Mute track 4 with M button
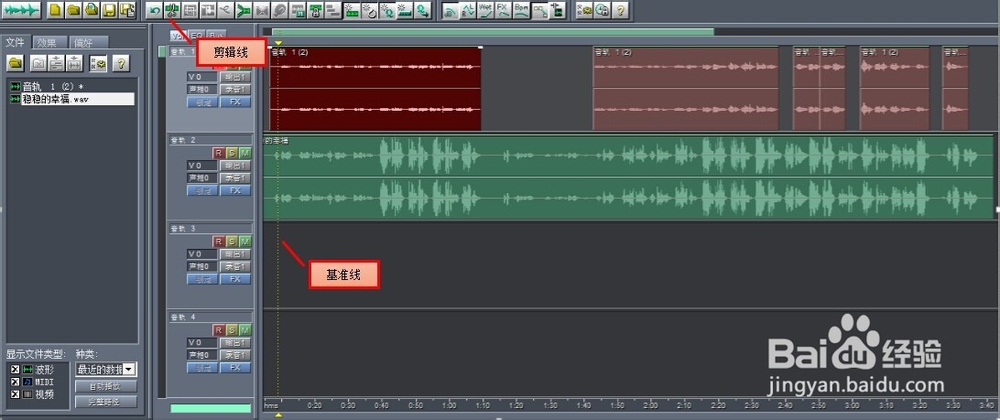Screen dimensions: 1000x420 pyautogui.click(x=246, y=329)
